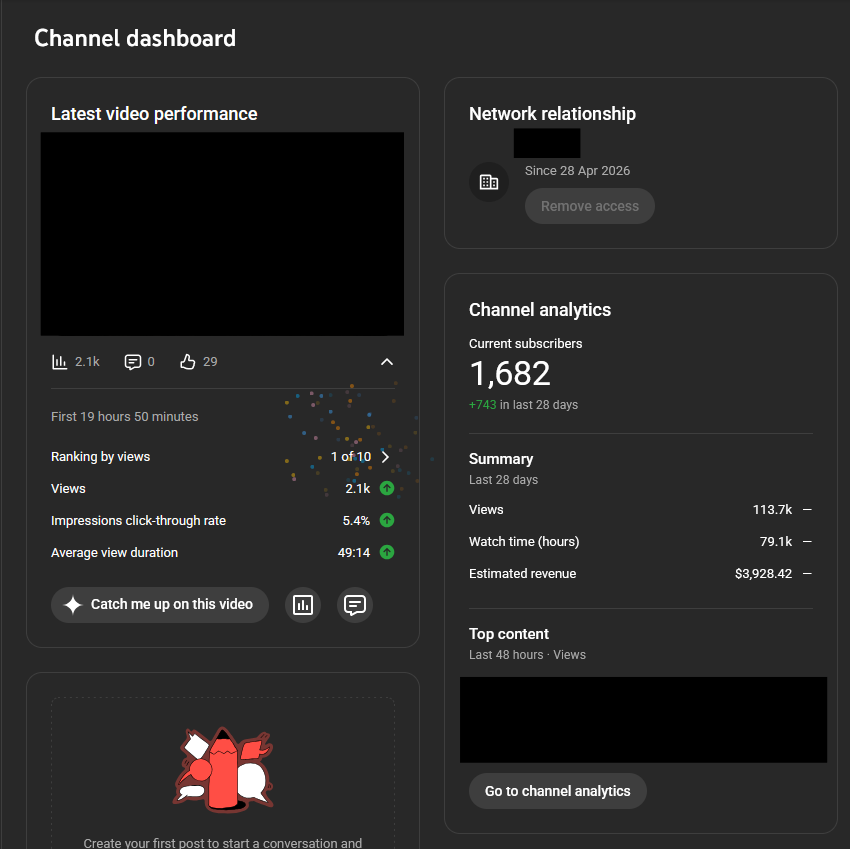Screen dimensions: 850x849
Task: Collapse the latest video performance details
Action: click(387, 362)
